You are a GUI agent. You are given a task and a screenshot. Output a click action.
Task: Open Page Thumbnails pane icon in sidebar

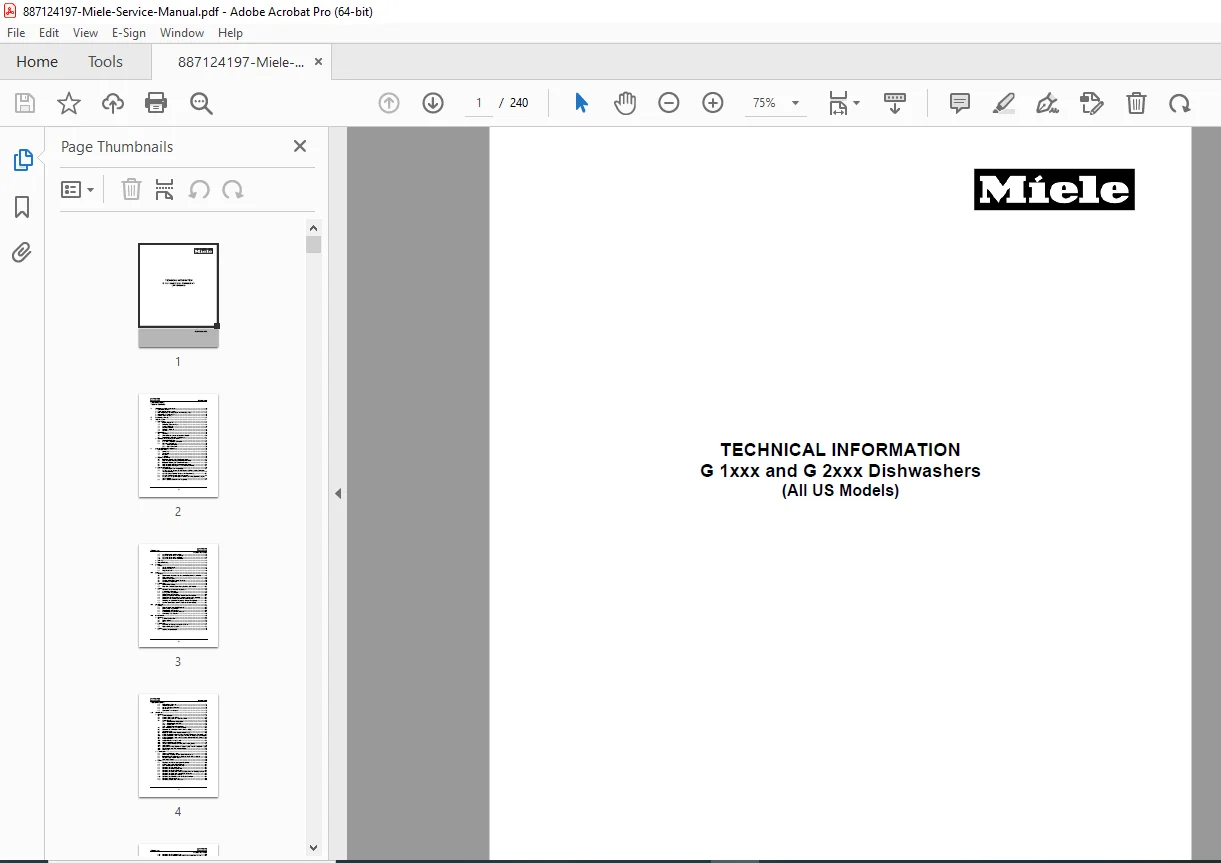point(22,160)
